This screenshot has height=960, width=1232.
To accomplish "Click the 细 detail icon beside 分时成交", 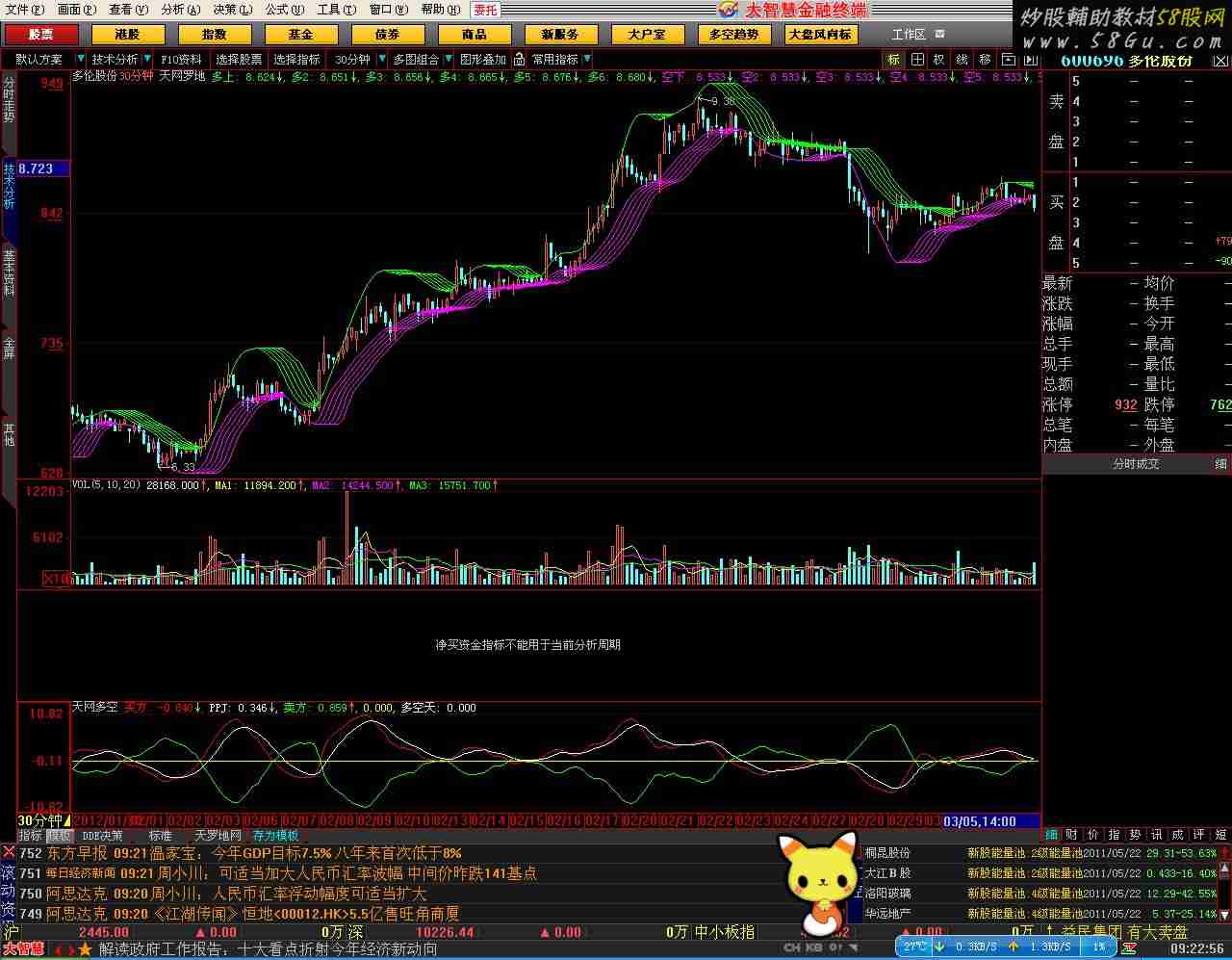I will click(1220, 464).
